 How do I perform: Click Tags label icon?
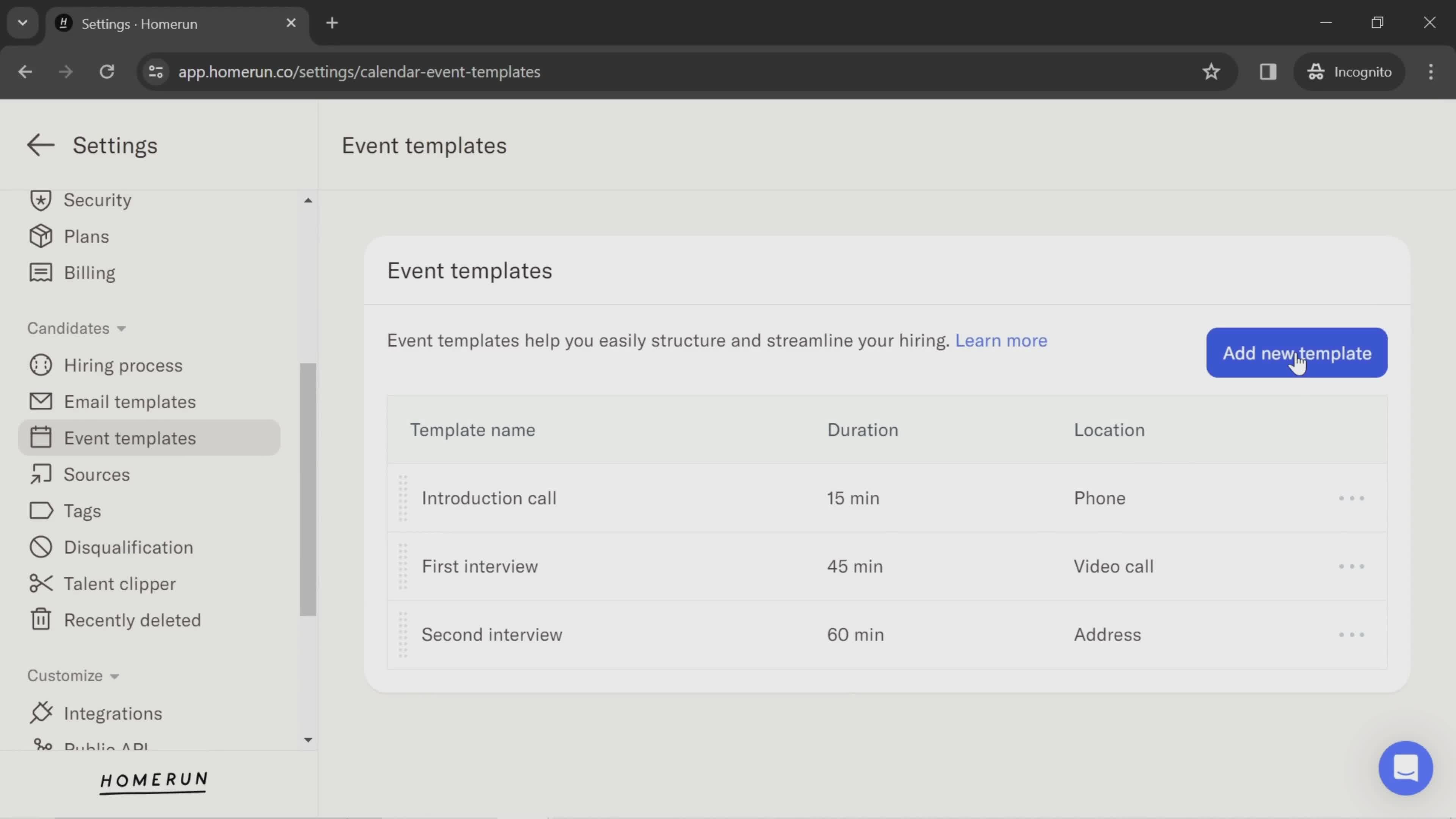(x=41, y=510)
